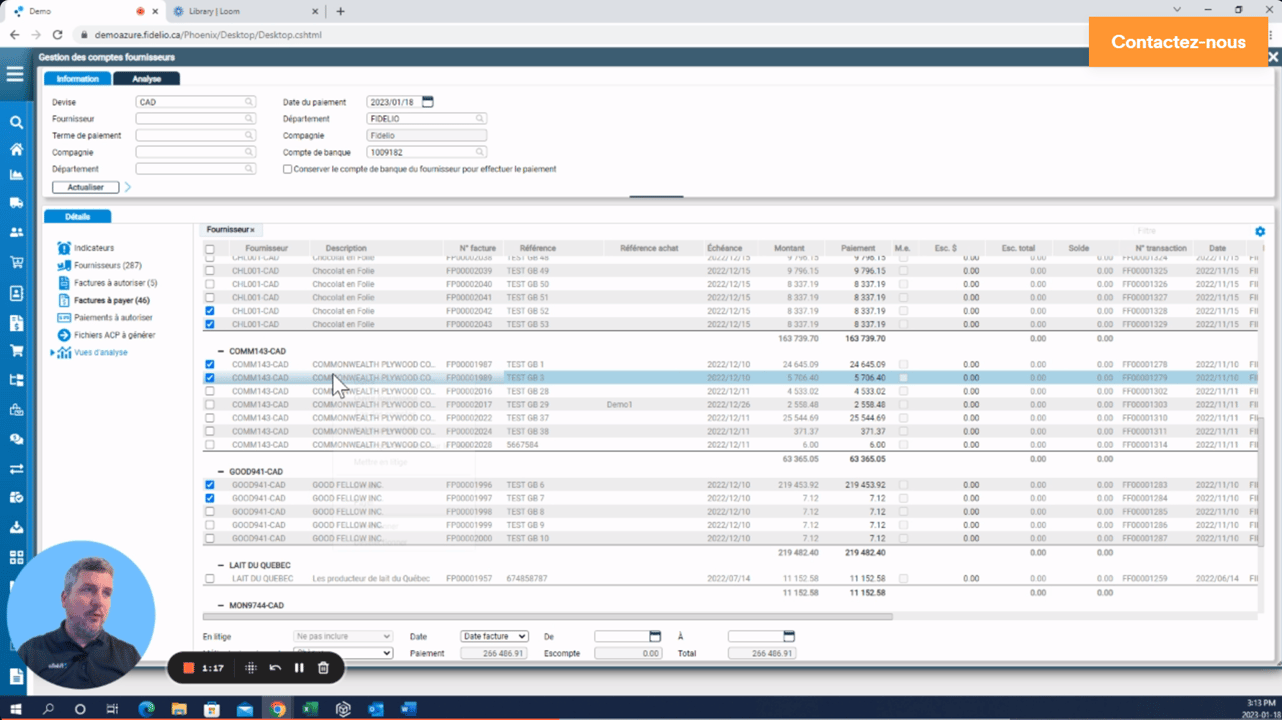Open Fichiers ACP à générer in the tree
1282x720 pixels.
pos(106,335)
